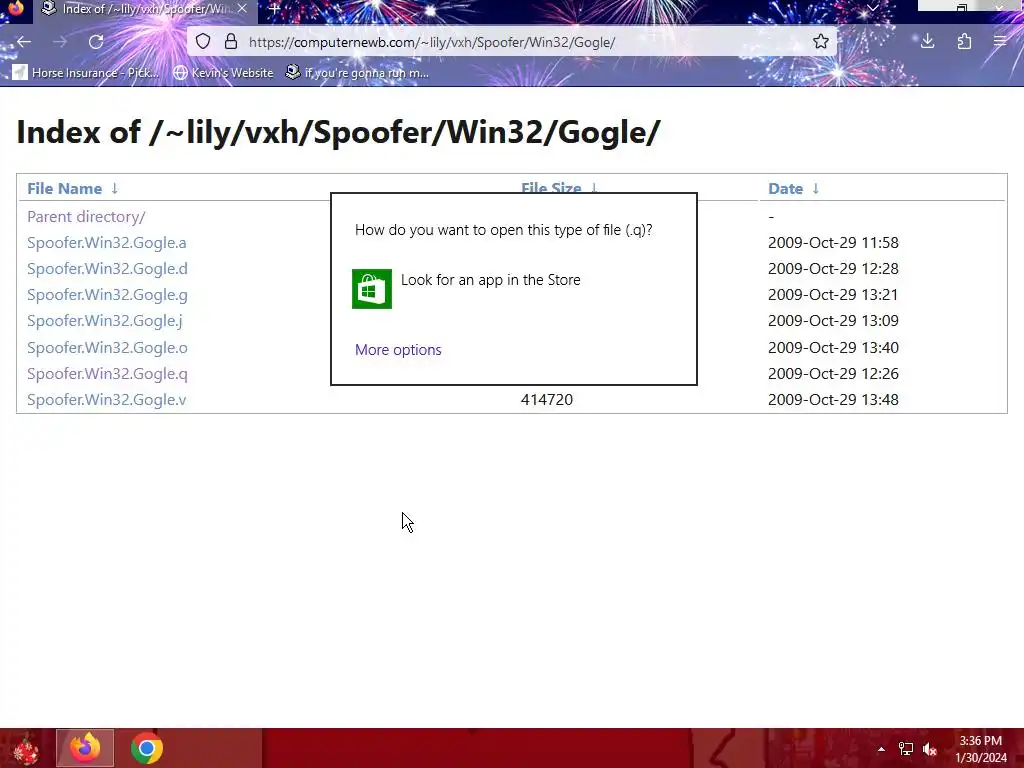
Task: Click the 2009-Oct-29 13:40 date cell
Action: click(x=833, y=347)
